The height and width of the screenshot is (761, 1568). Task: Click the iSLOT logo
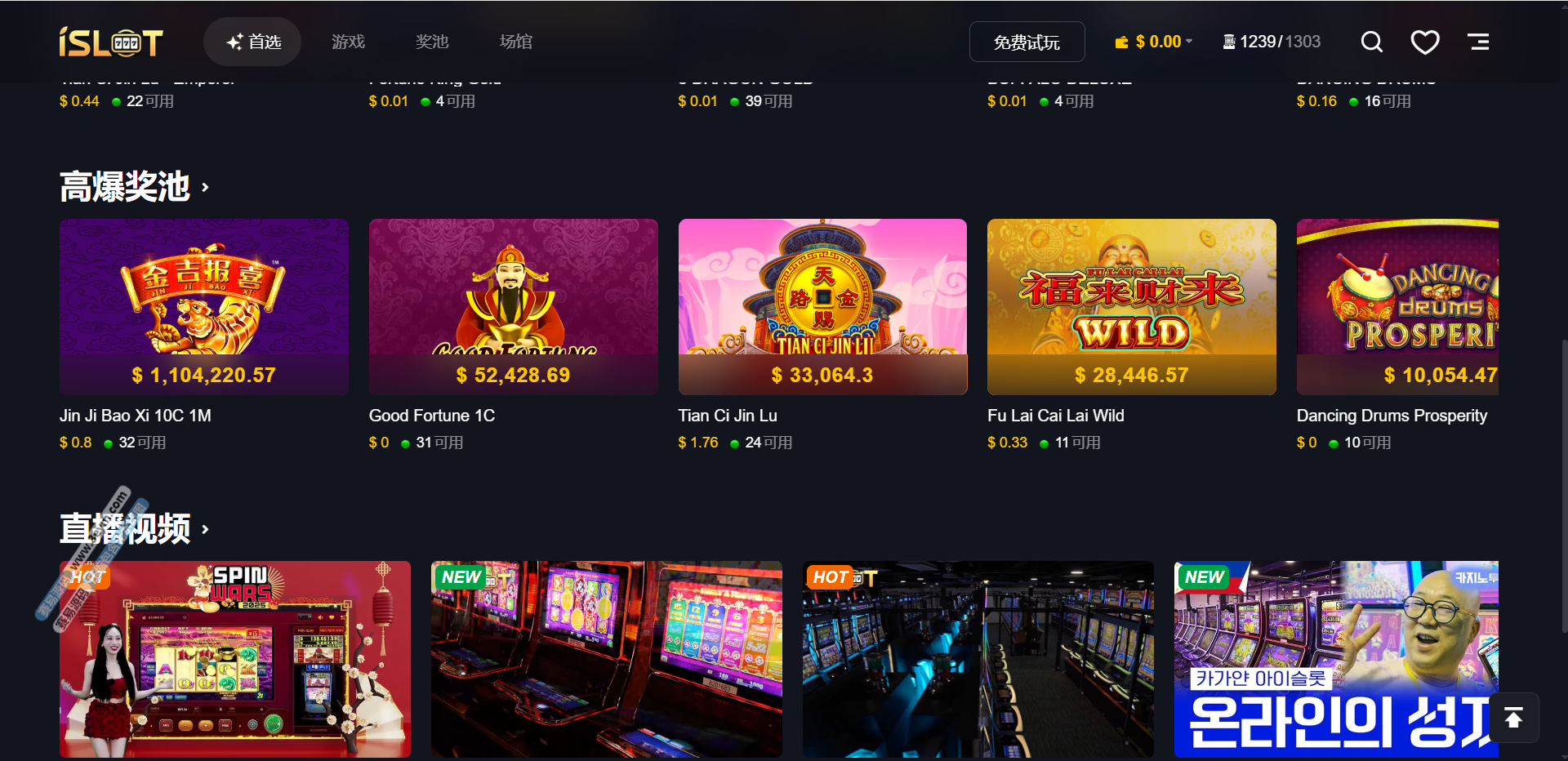(x=111, y=42)
